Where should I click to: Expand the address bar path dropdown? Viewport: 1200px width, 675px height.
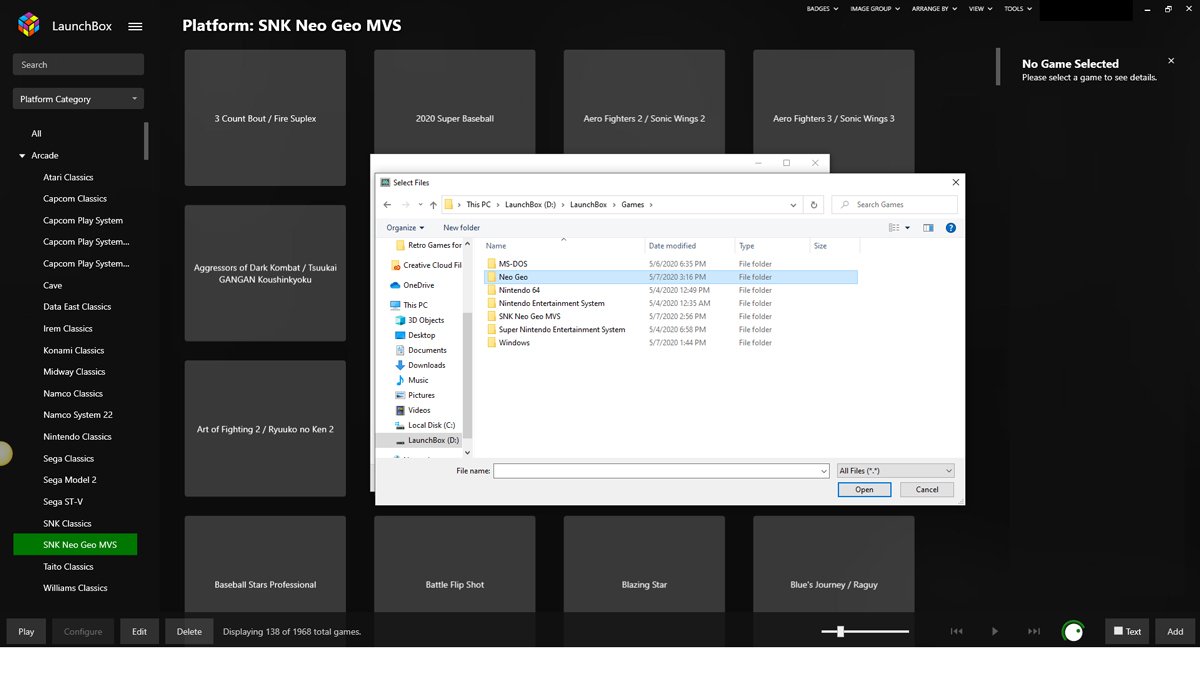794,204
